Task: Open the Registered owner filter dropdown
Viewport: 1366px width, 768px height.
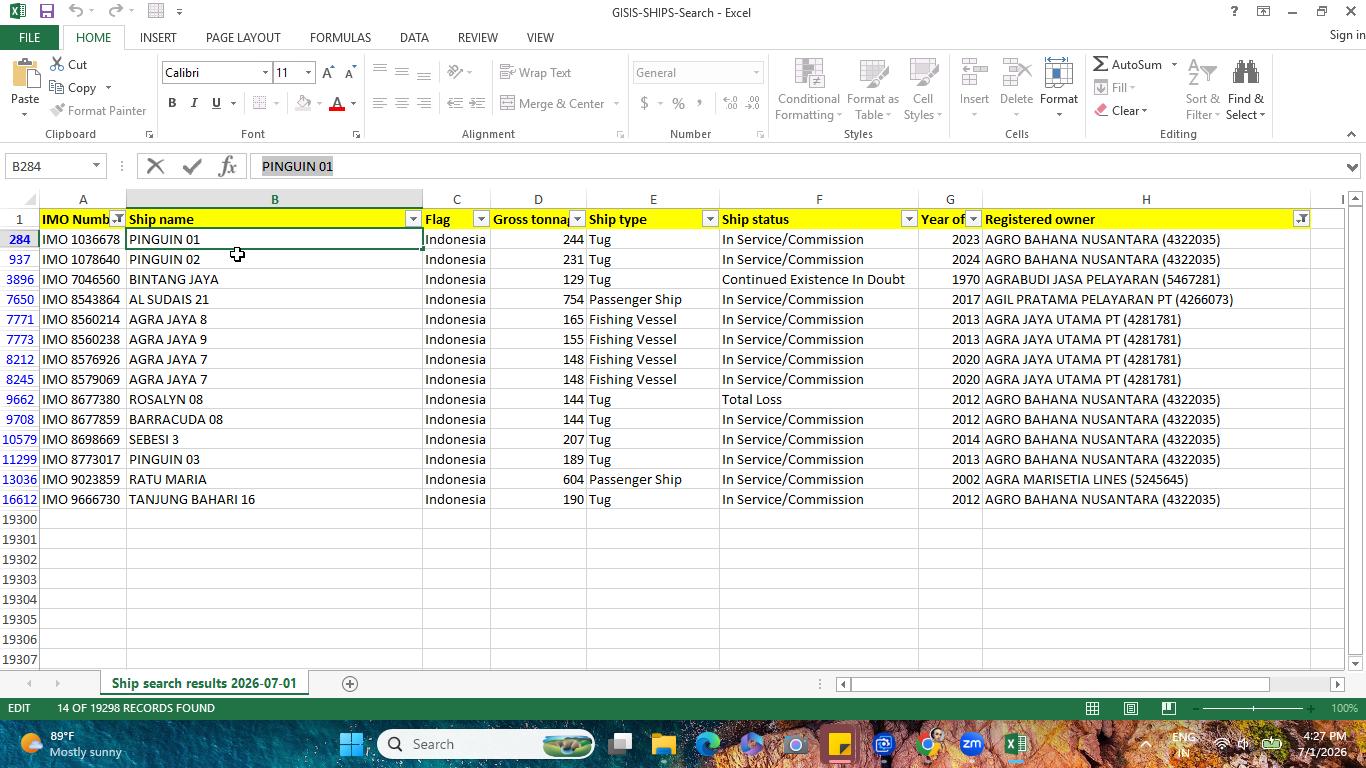Action: click(x=1301, y=219)
